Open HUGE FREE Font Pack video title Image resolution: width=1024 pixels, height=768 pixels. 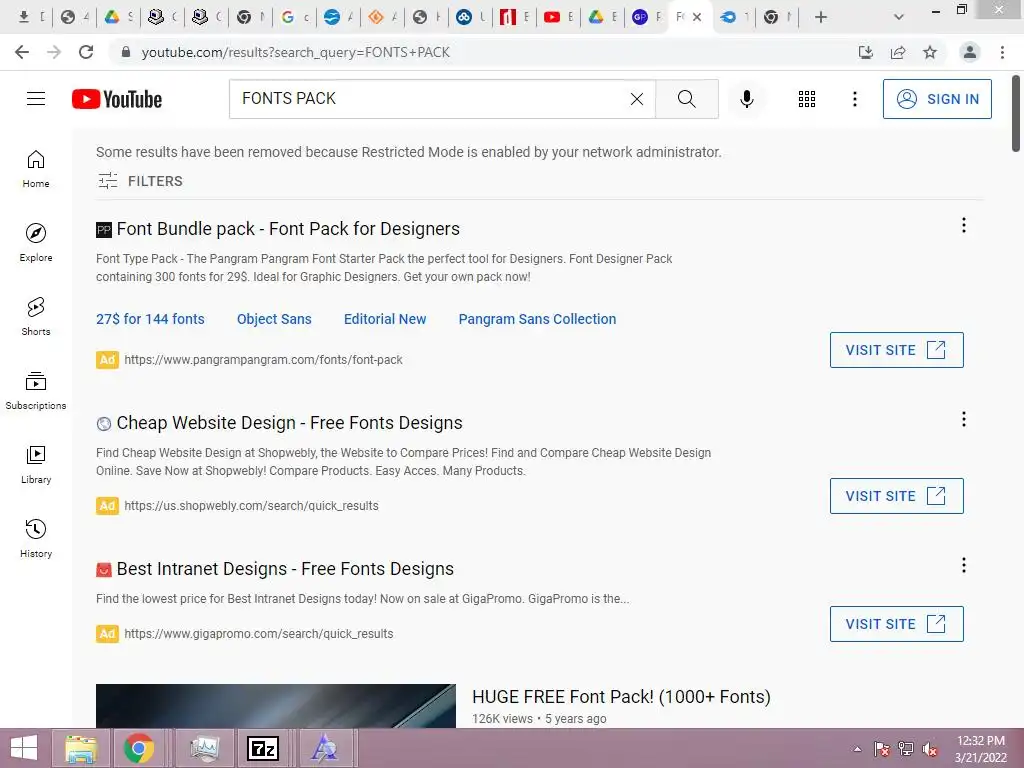[x=621, y=697]
